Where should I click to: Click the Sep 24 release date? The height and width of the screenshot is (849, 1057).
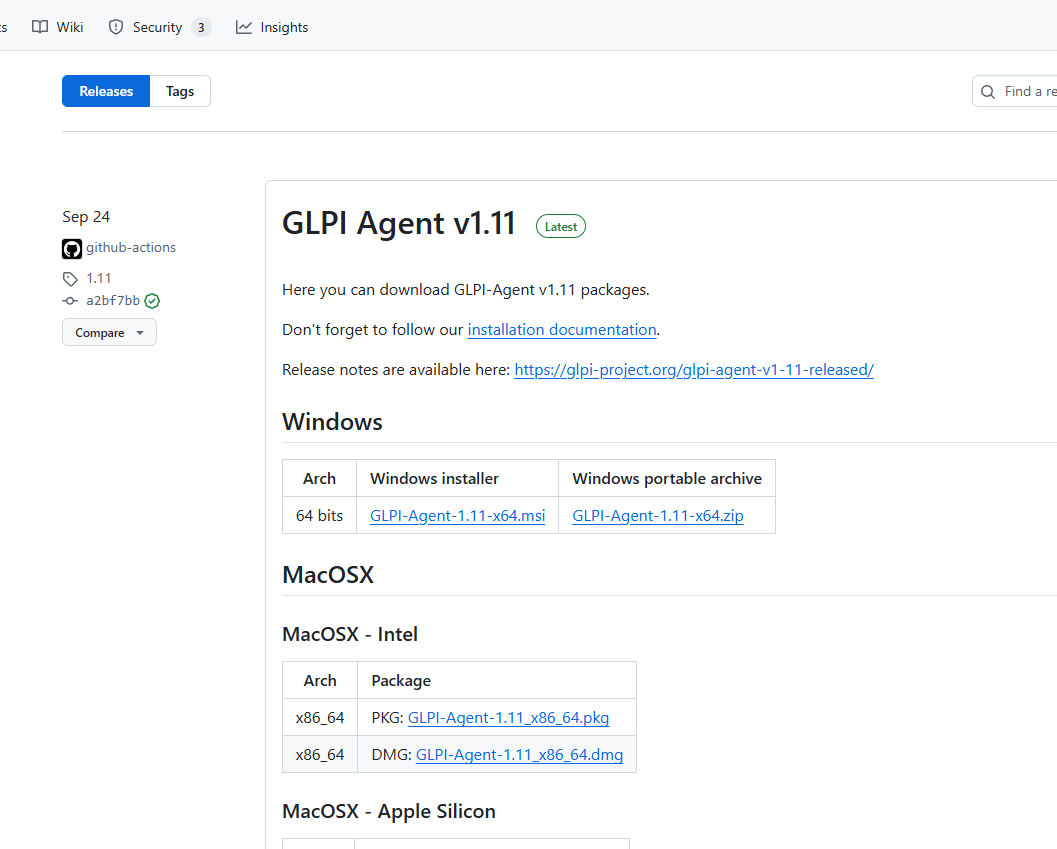pos(86,216)
